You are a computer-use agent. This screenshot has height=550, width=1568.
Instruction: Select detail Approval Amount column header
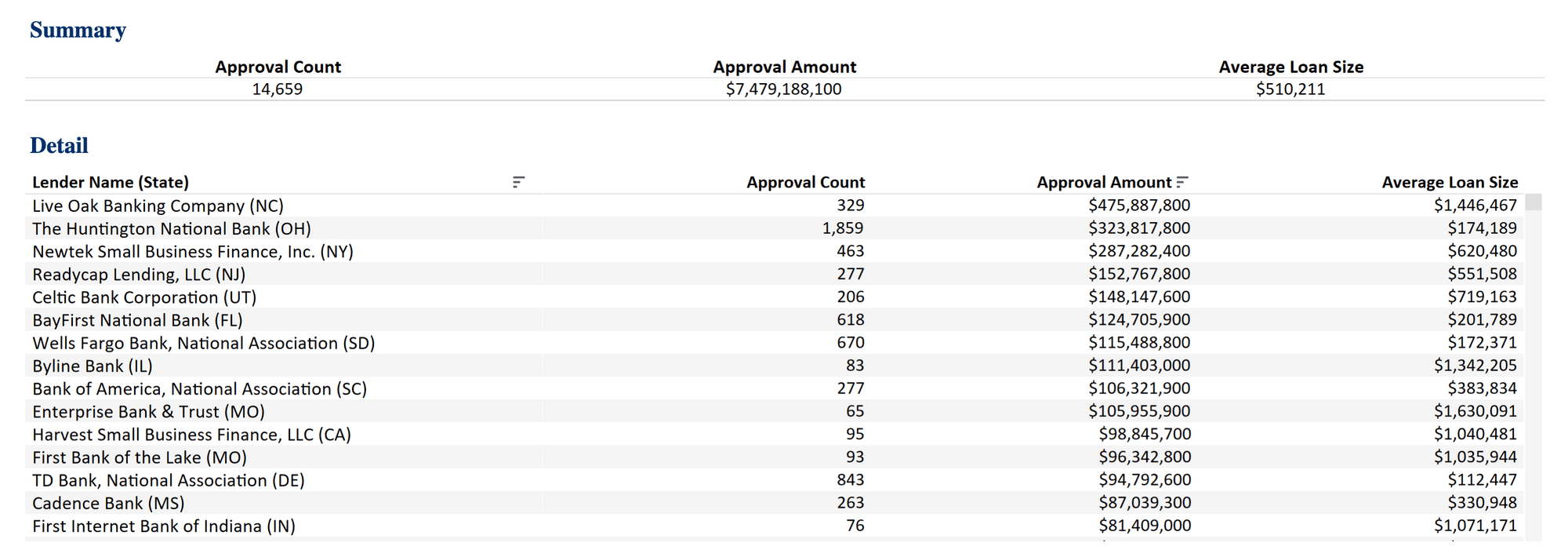tap(1104, 182)
